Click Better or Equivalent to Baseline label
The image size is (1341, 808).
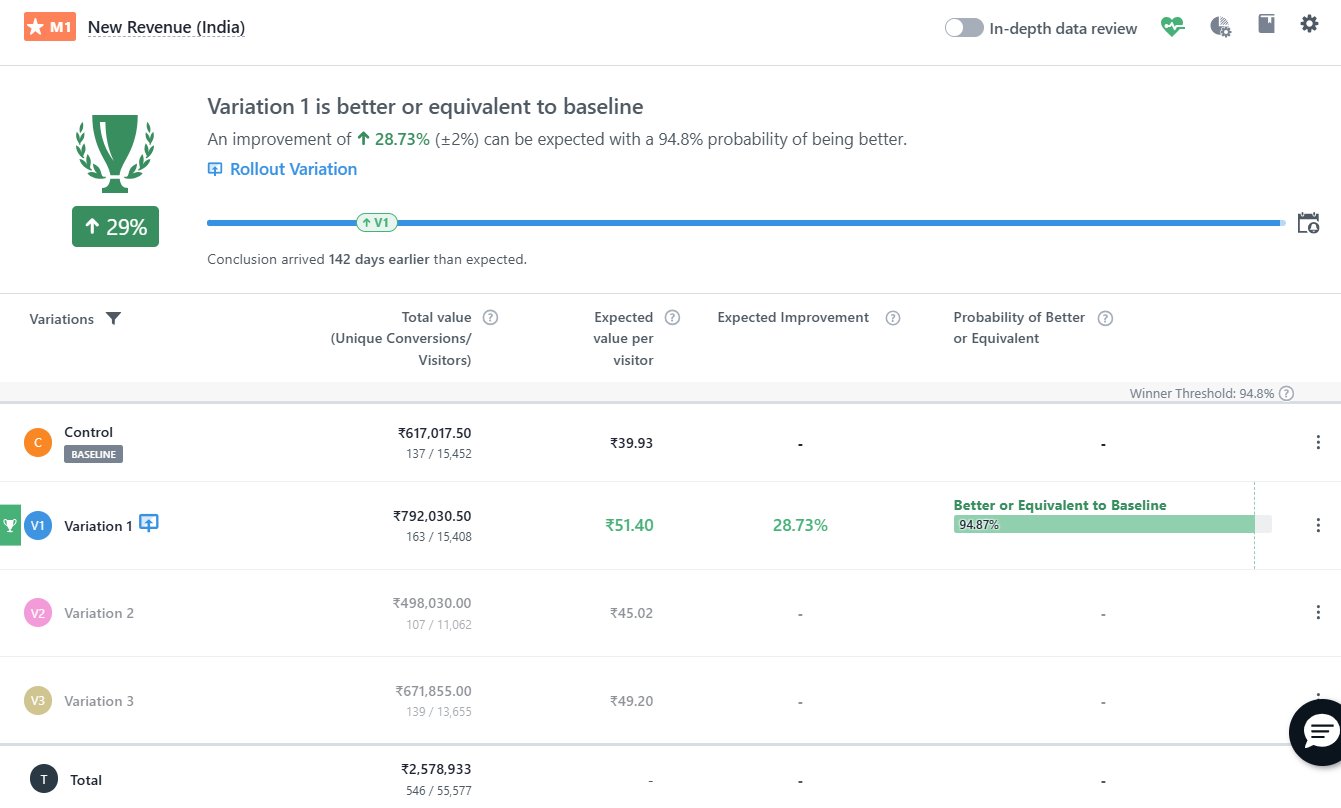1060,505
